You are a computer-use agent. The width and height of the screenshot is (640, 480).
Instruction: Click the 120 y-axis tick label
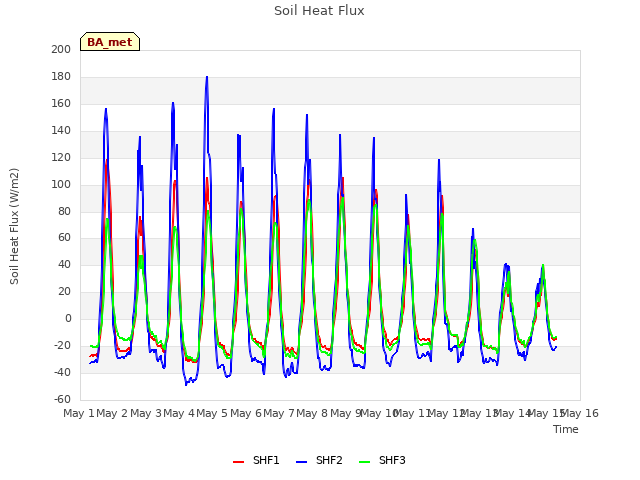61,157
